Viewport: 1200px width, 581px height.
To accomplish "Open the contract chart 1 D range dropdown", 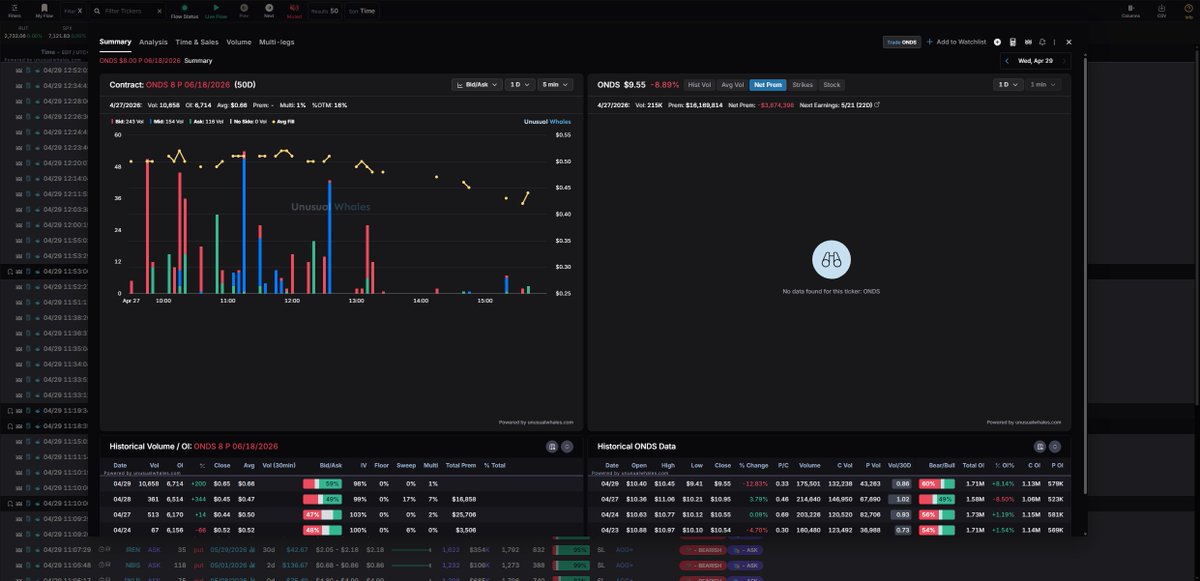I will pyautogui.click(x=519, y=85).
